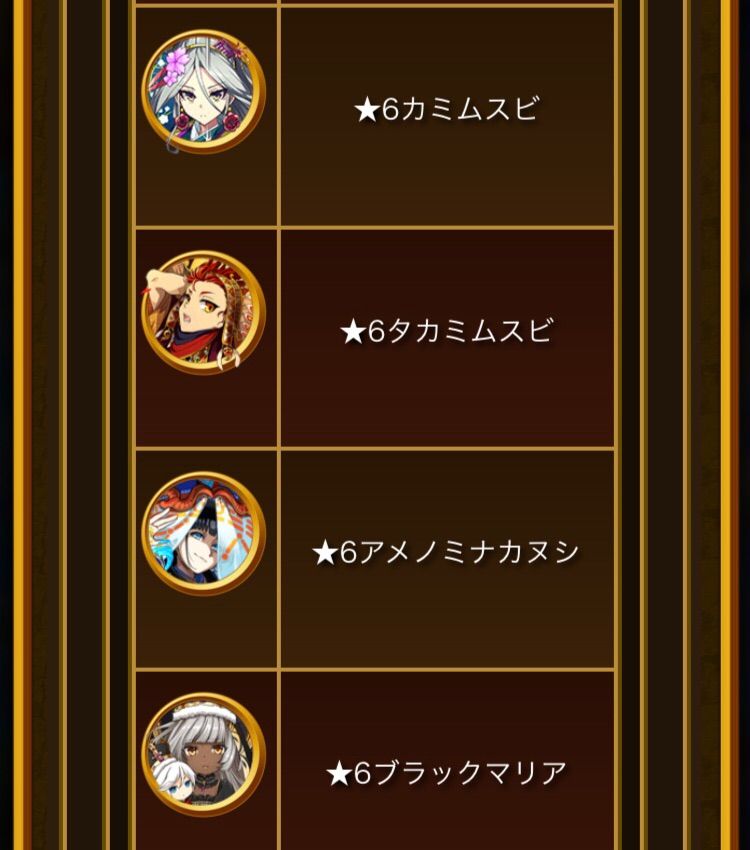The height and width of the screenshot is (850, 750).
Task: Tap the orange eyes on Black Maria's portrait
Action: [204, 751]
